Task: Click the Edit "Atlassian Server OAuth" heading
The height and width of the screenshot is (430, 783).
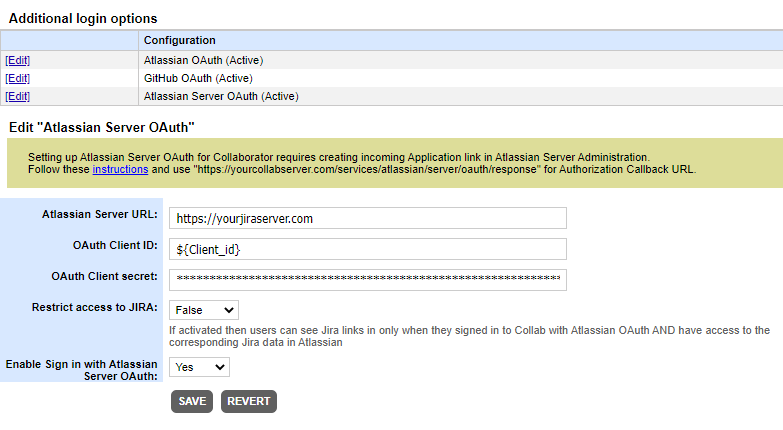Action: 101,128
